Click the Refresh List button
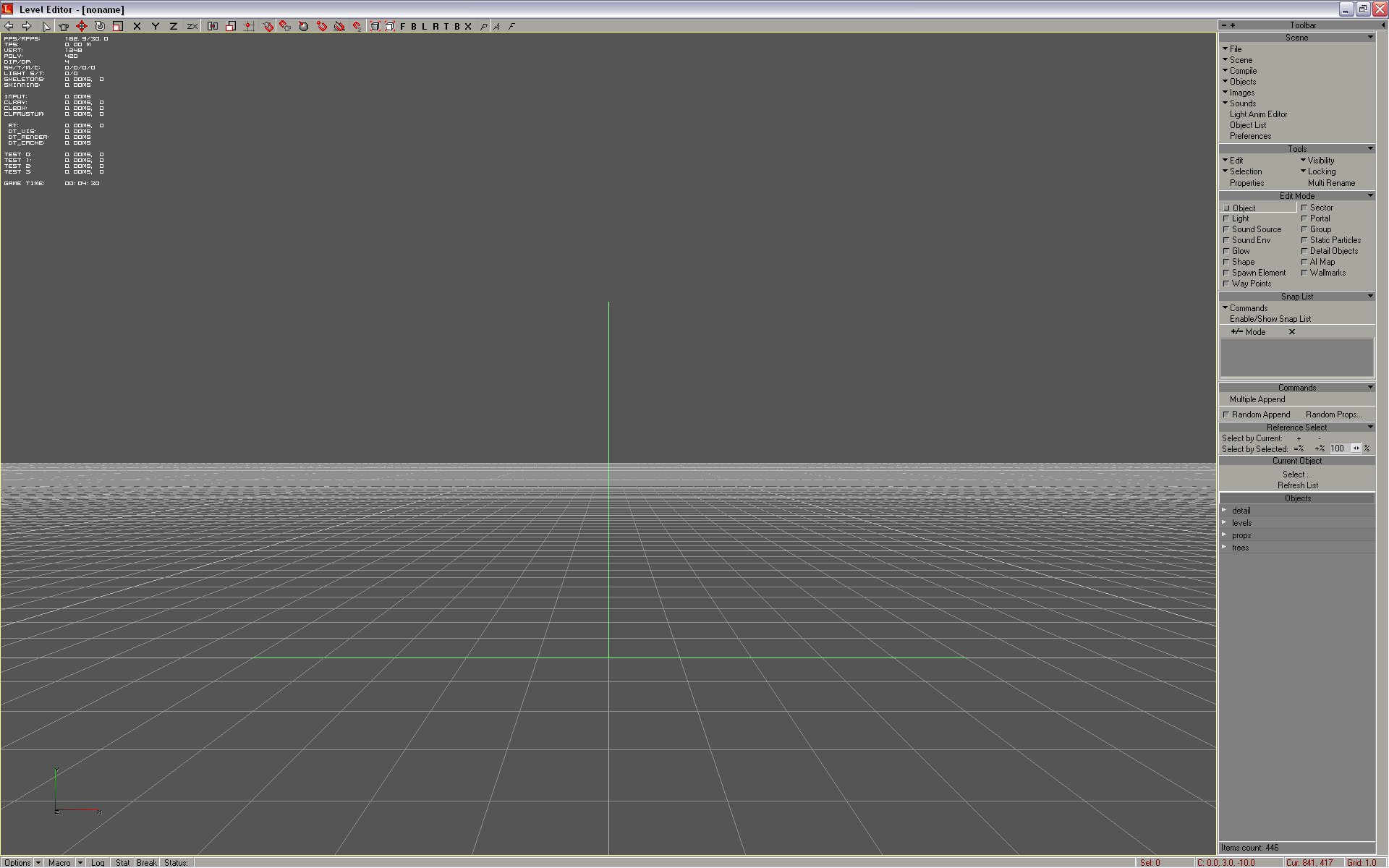 point(1297,485)
